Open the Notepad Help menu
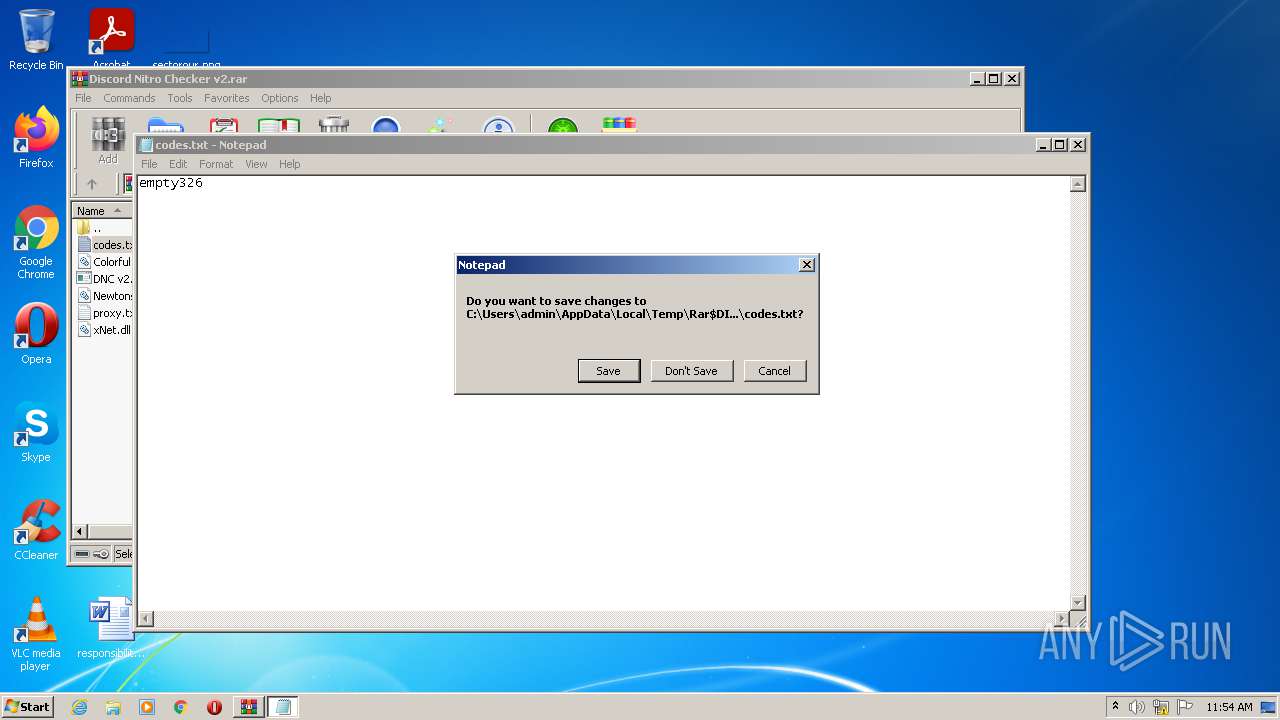 (289, 164)
